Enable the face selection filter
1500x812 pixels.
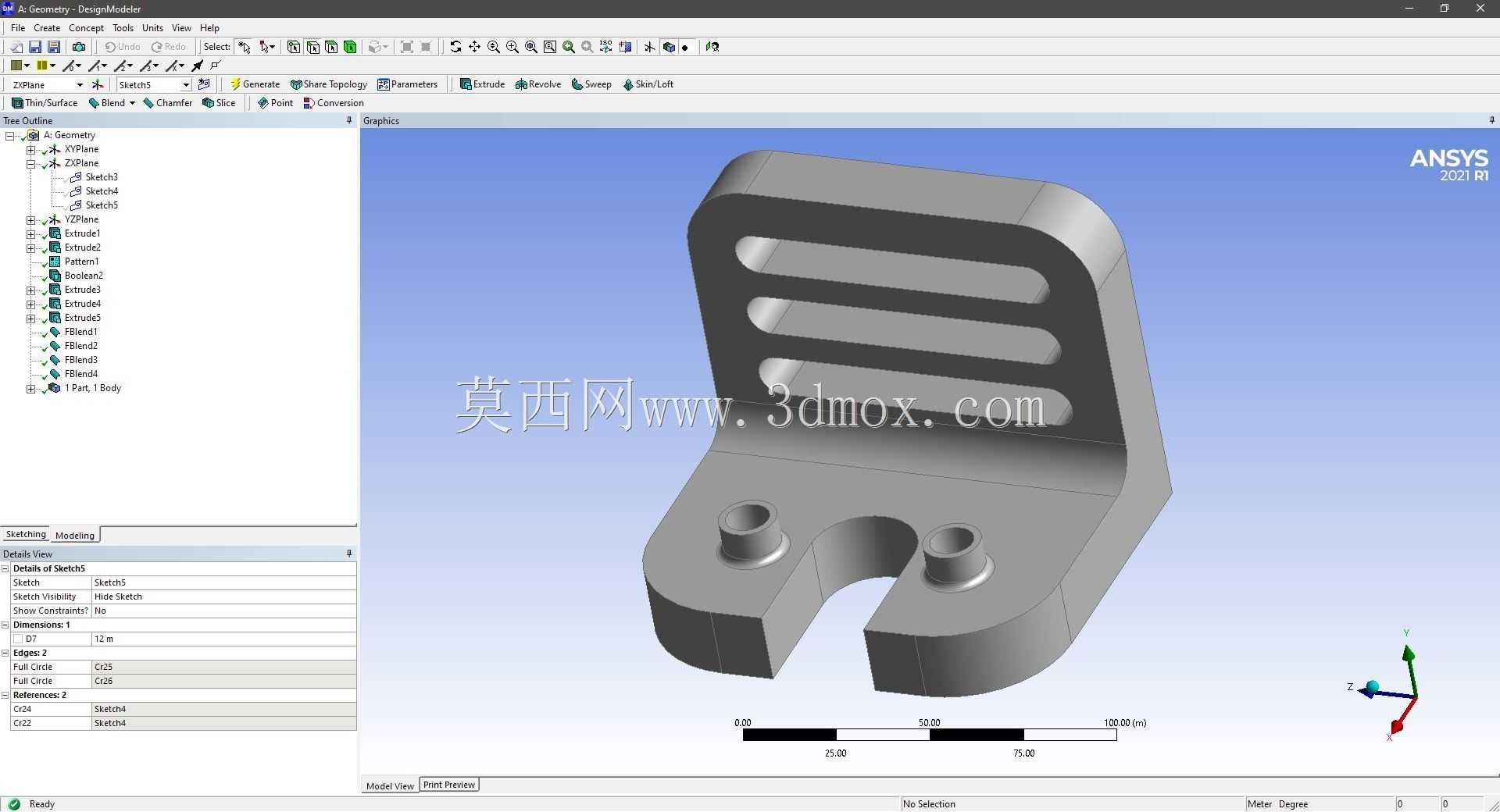tap(331, 47)
